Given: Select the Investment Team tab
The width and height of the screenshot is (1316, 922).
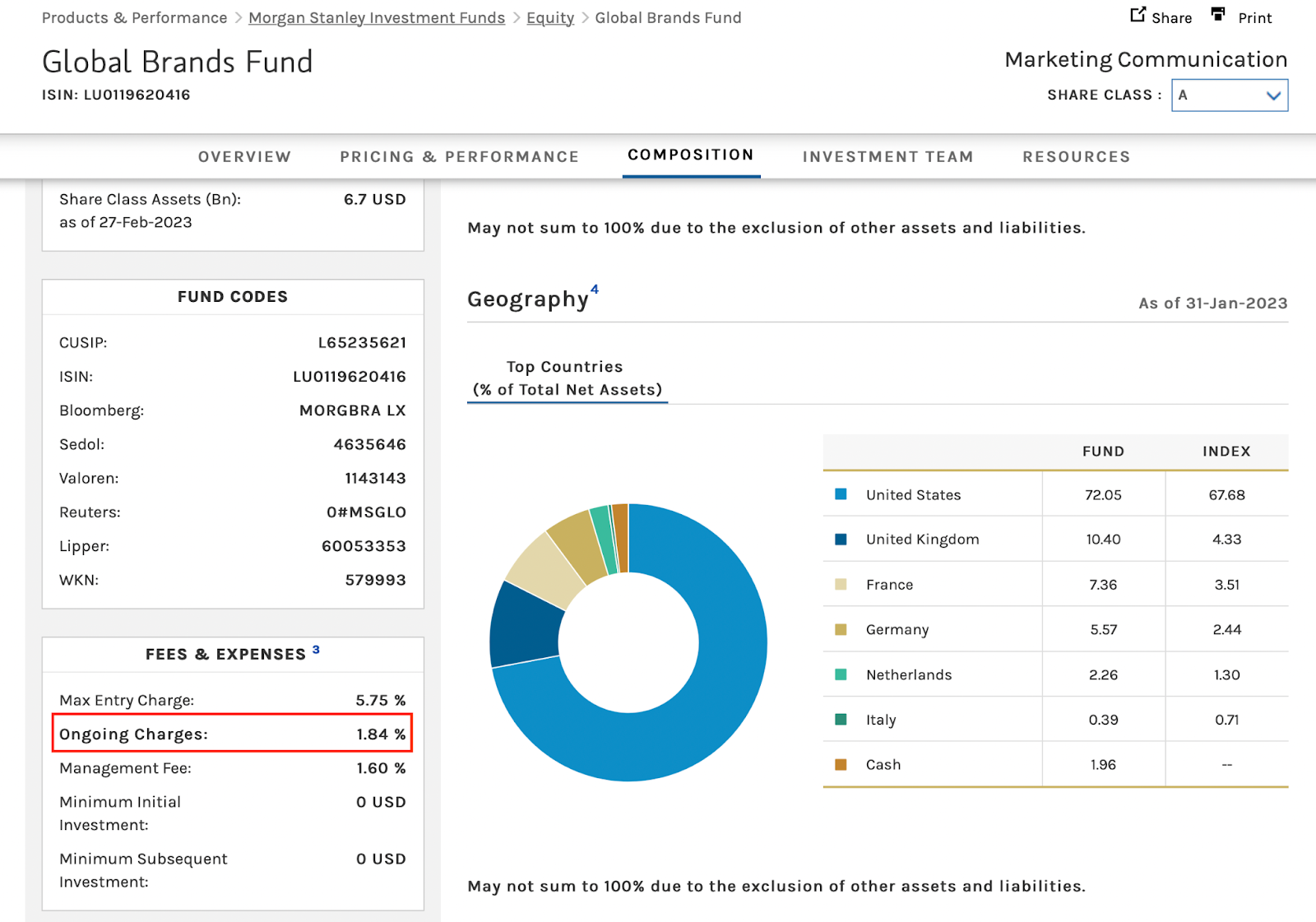Looking at the screenshot, I should (887, 157).
